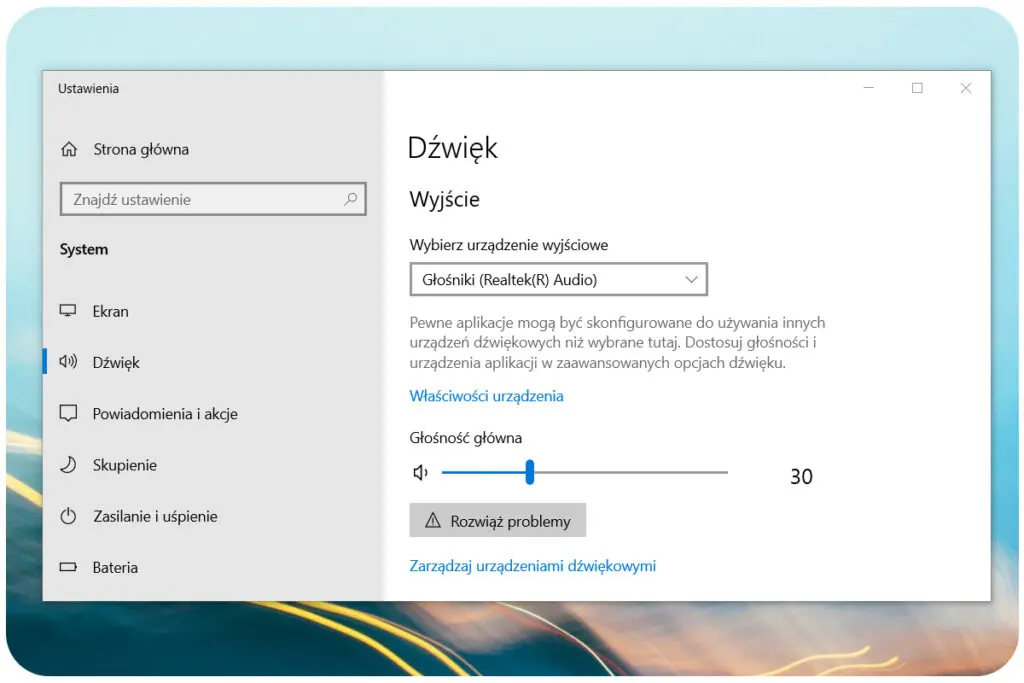Mute using speaker icon beside volume slider

click(421, 473)
